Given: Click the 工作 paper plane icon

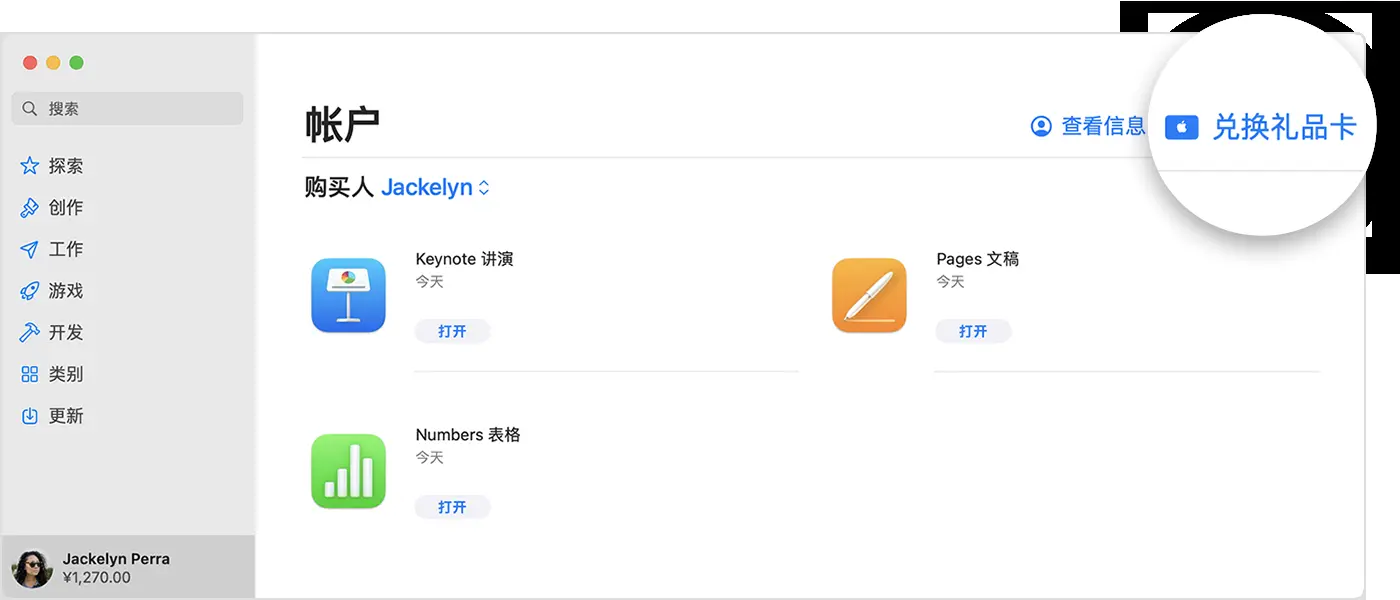Looking at the screenshot, I should pyautogui.click(x=30, y=250).
